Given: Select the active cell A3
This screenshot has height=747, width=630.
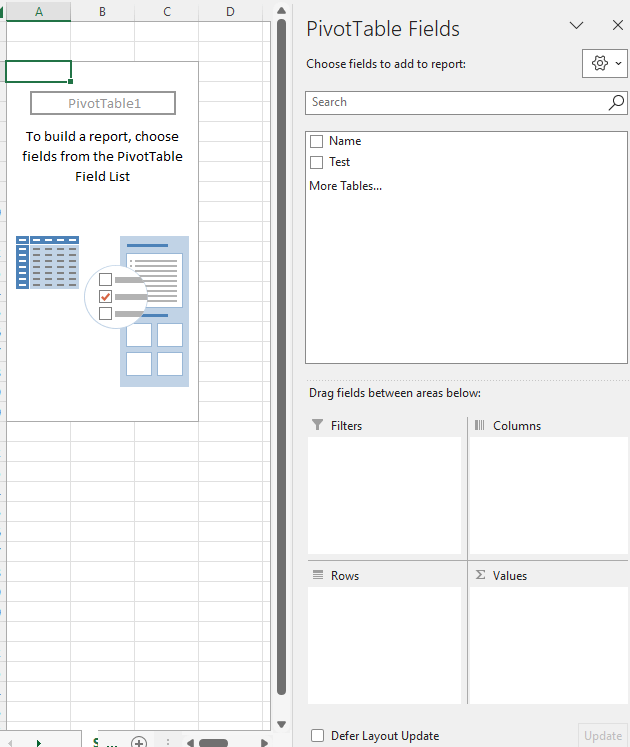Looking at the screenshot, I should tap(39, 71).
